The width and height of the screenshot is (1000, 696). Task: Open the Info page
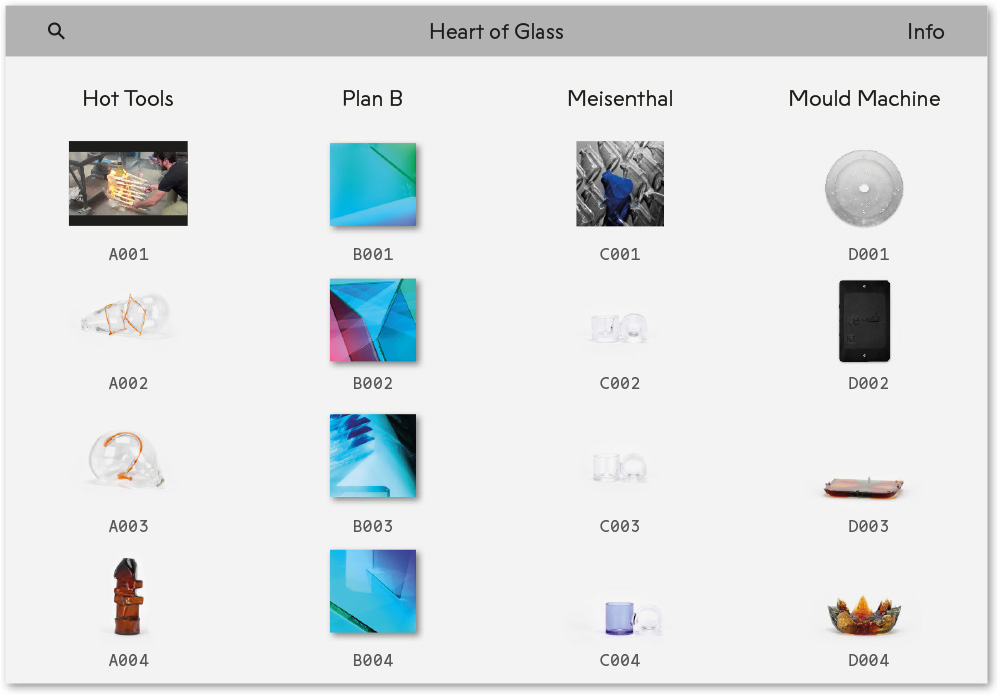pos(925,31)
